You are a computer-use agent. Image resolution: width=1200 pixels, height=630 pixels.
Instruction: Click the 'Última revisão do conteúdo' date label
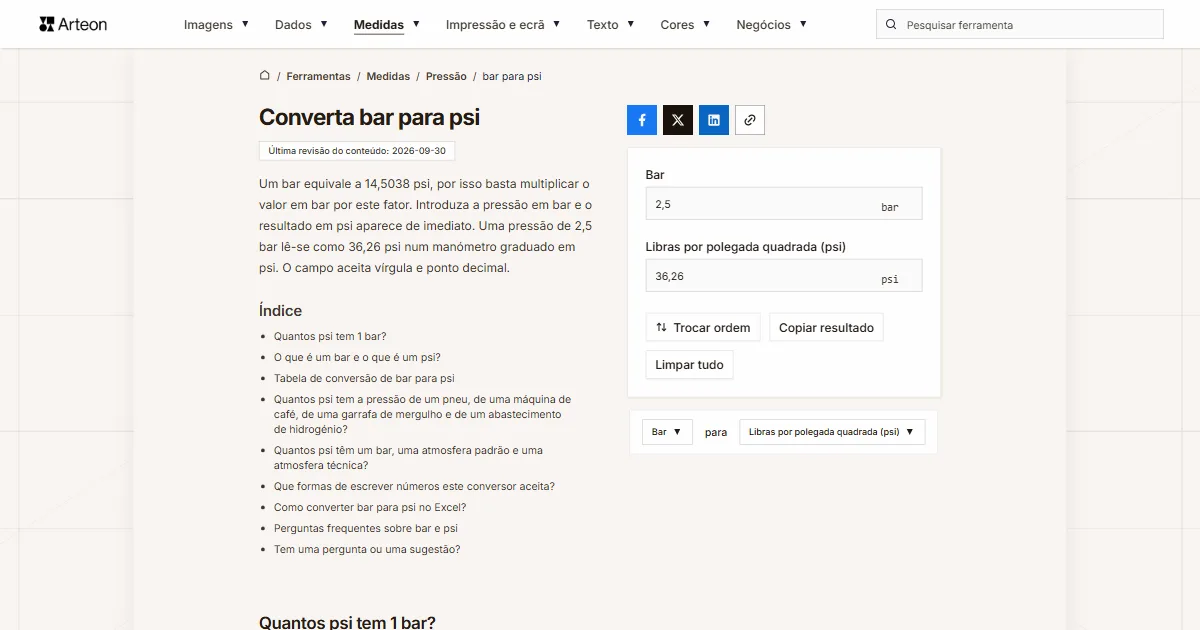coord(357,151)
